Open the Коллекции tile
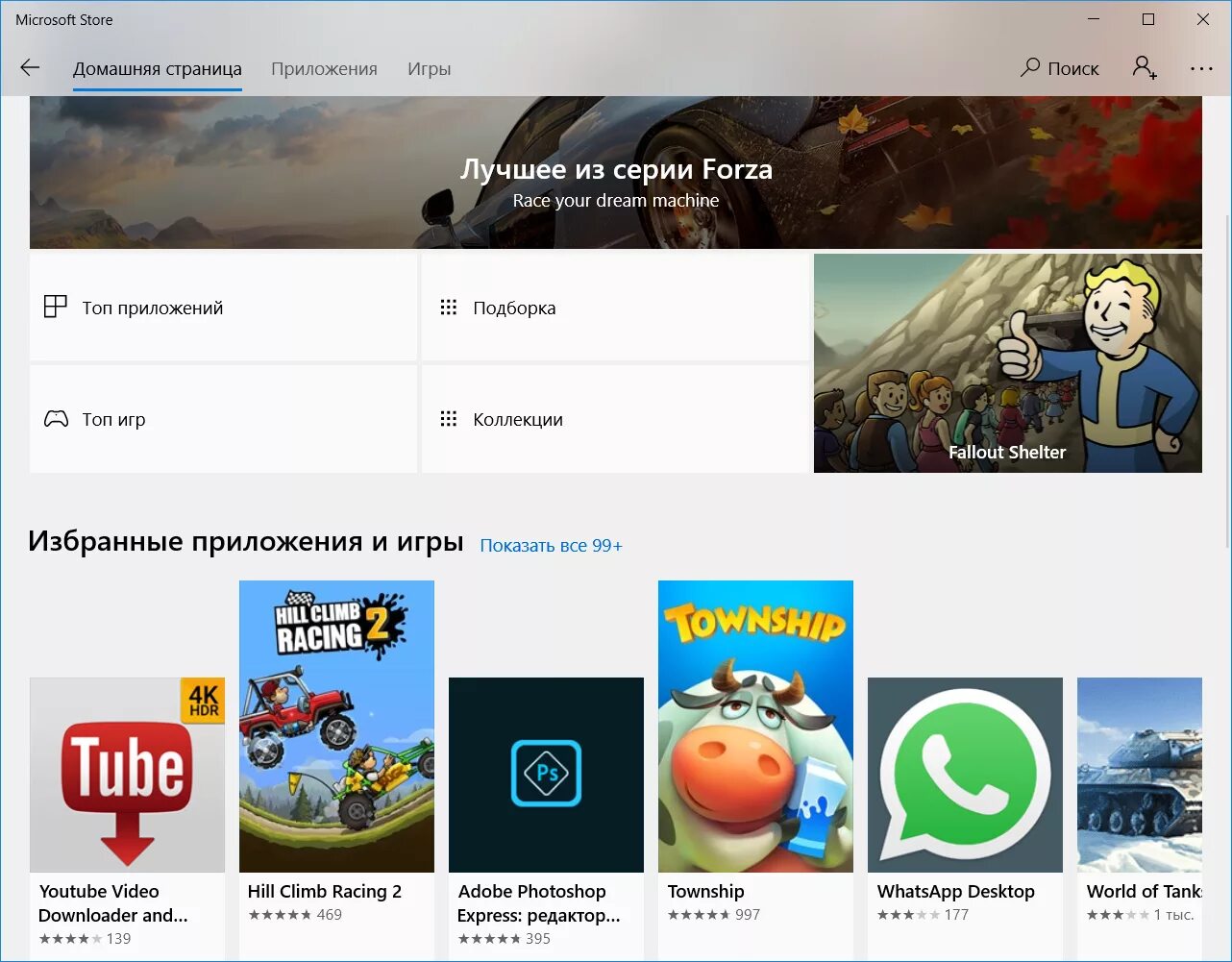 pos(615,419)
